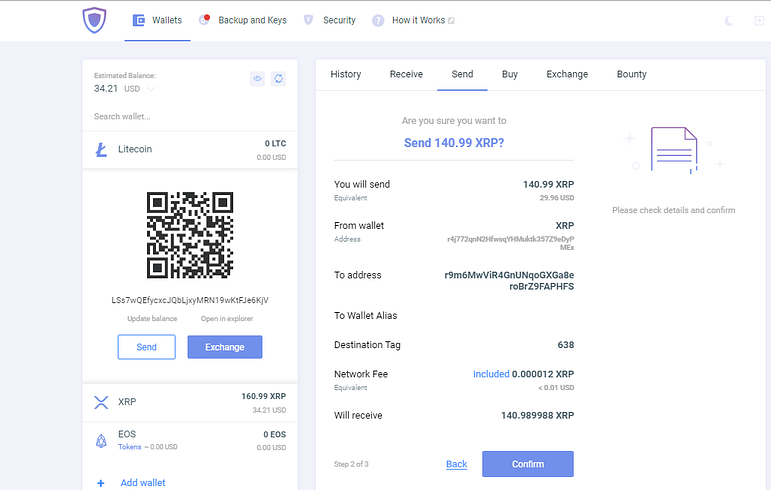Click the Litecoin QR code
Screen dimensions: 771x490
[190, 235]
